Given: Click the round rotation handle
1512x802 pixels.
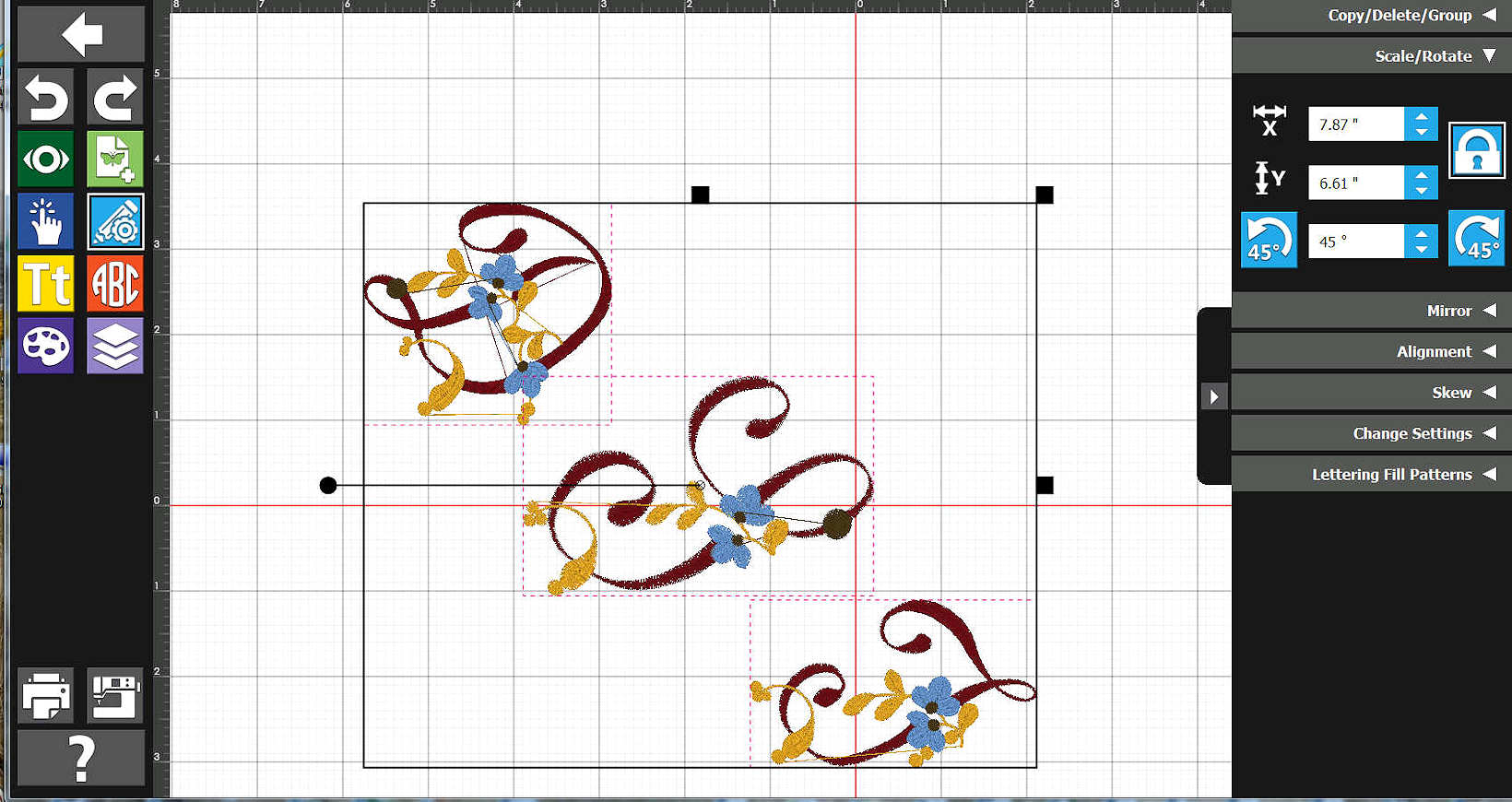Looking at the screenshot, I should pyautogui.click(x=327, y=485).
